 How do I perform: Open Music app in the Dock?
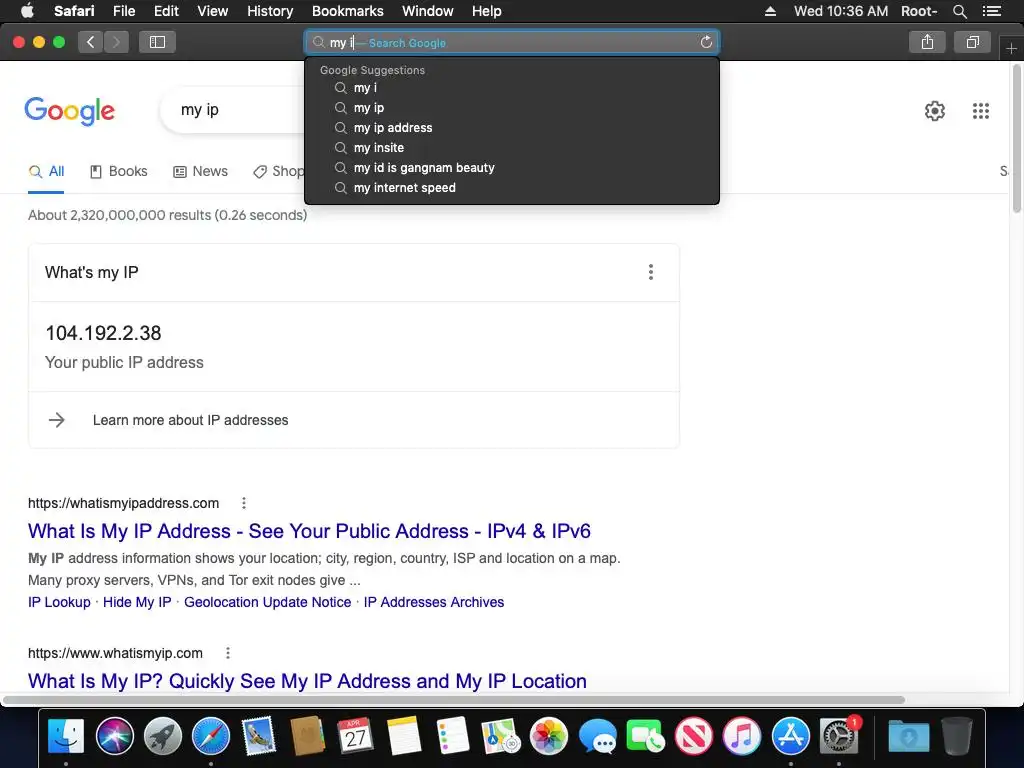click(x=742, y=736)
